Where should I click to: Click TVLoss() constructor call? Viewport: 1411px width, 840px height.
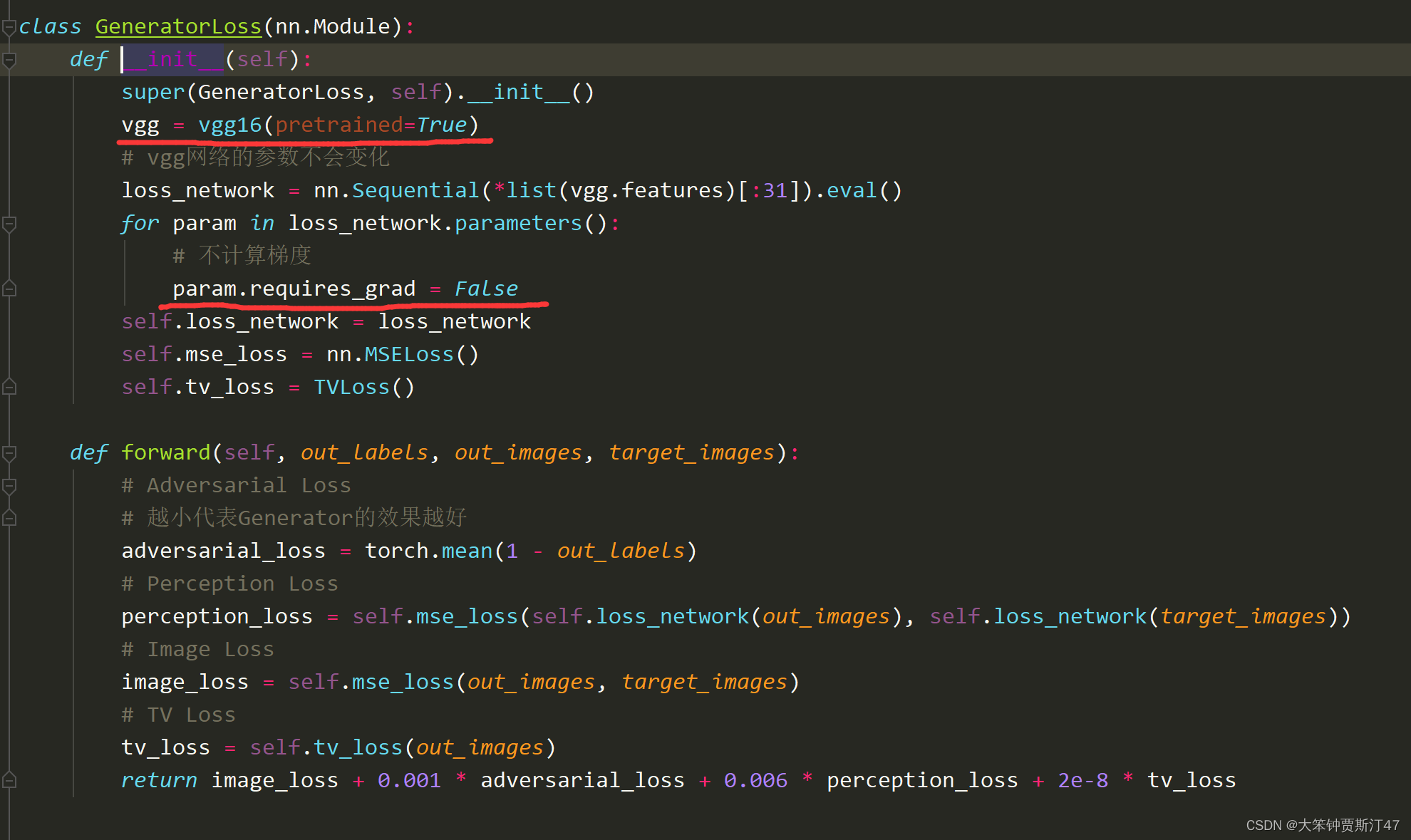[x=364, y=388]
